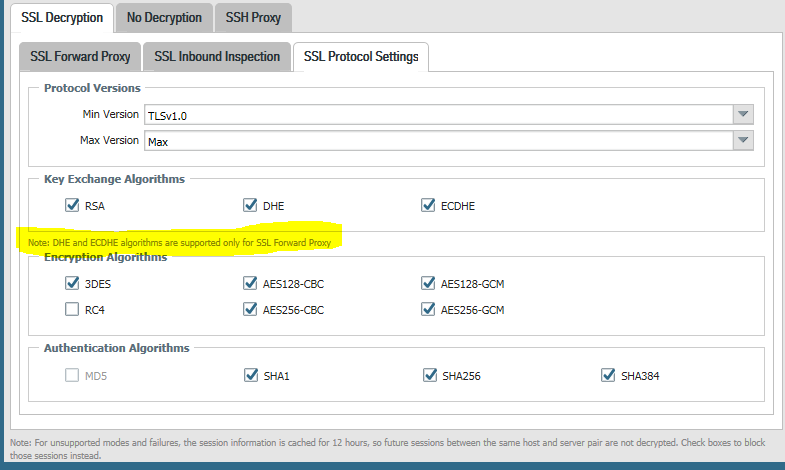Click the Min Version label
Viewport: 785px width, 470px height.
(x=111, y=114)
